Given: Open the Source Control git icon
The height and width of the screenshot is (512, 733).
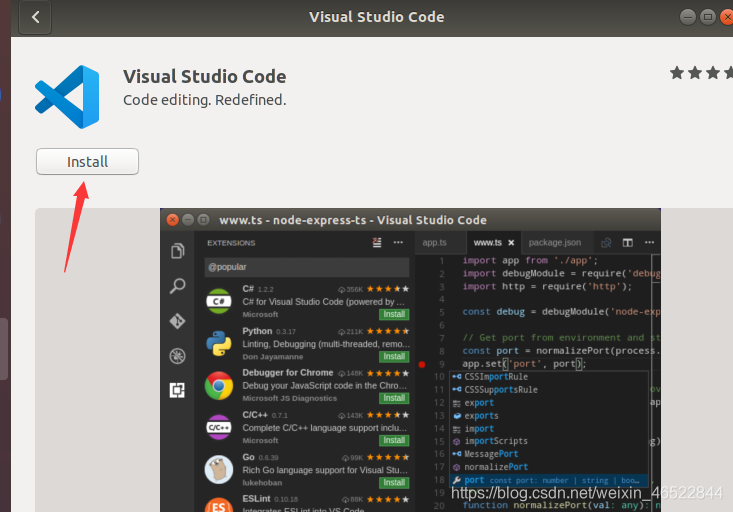Looking at the screenshot, I should (178, 321).
